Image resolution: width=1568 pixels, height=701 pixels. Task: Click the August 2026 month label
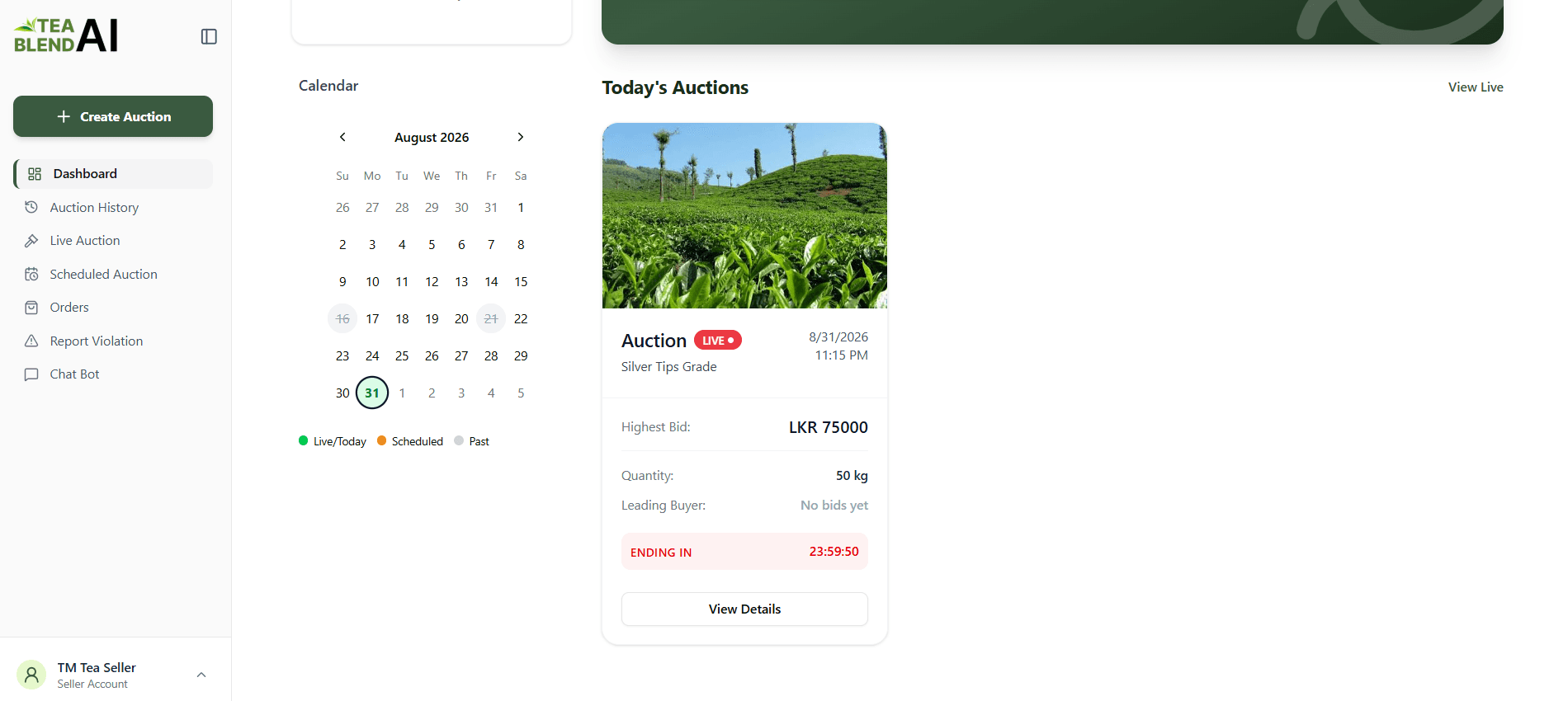tap(432, 138)
